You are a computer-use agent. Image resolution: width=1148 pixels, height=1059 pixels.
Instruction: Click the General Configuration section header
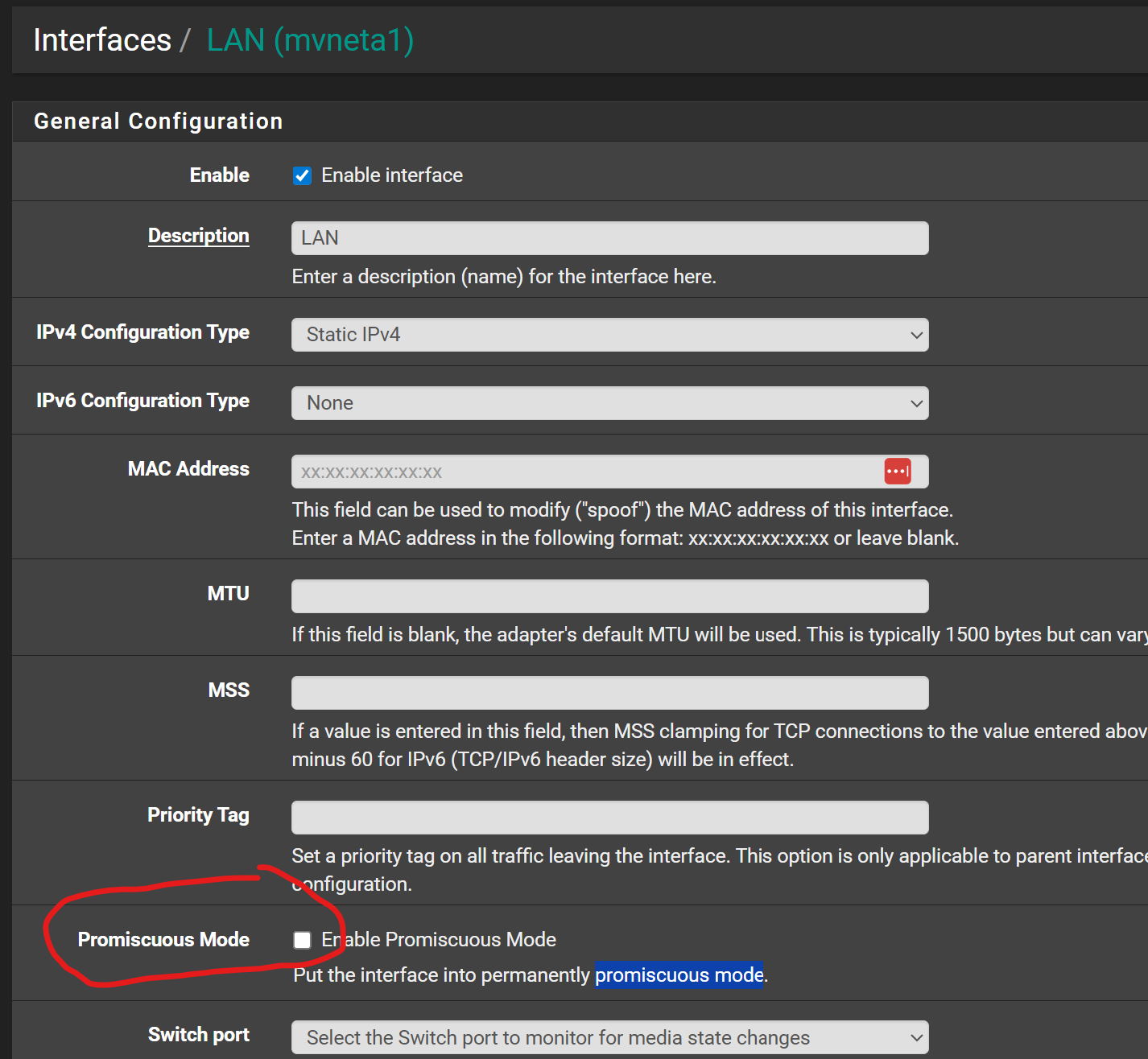pos(159,122)
